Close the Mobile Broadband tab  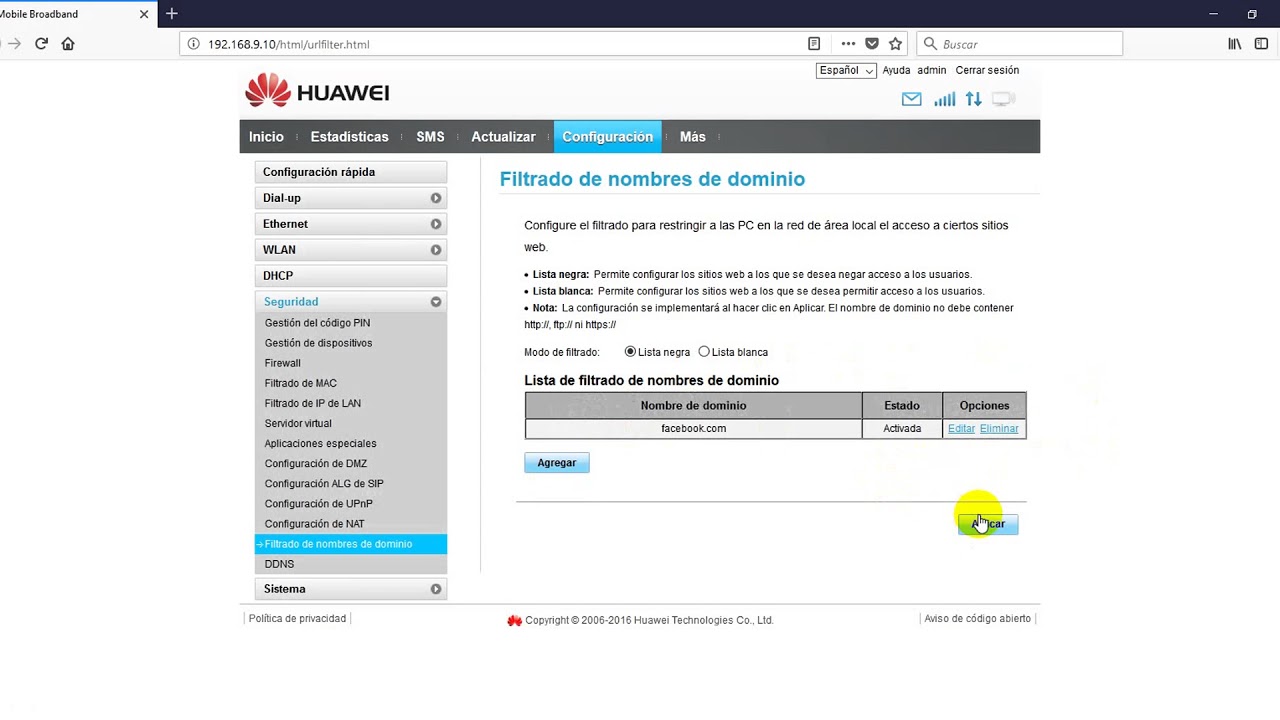pyautogui.click(x=144, y=14)
